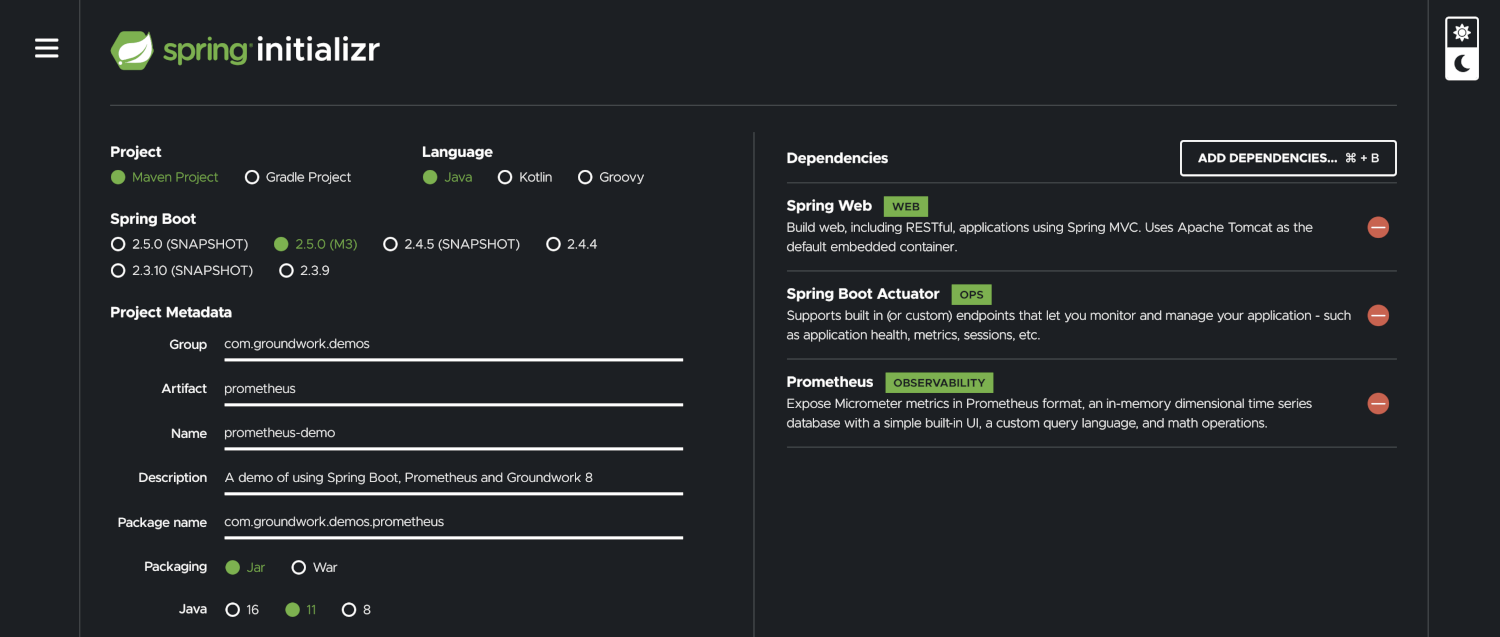
Task: Edit the Group field com.groundwork.demos
Action: click(x=453, y=344)
